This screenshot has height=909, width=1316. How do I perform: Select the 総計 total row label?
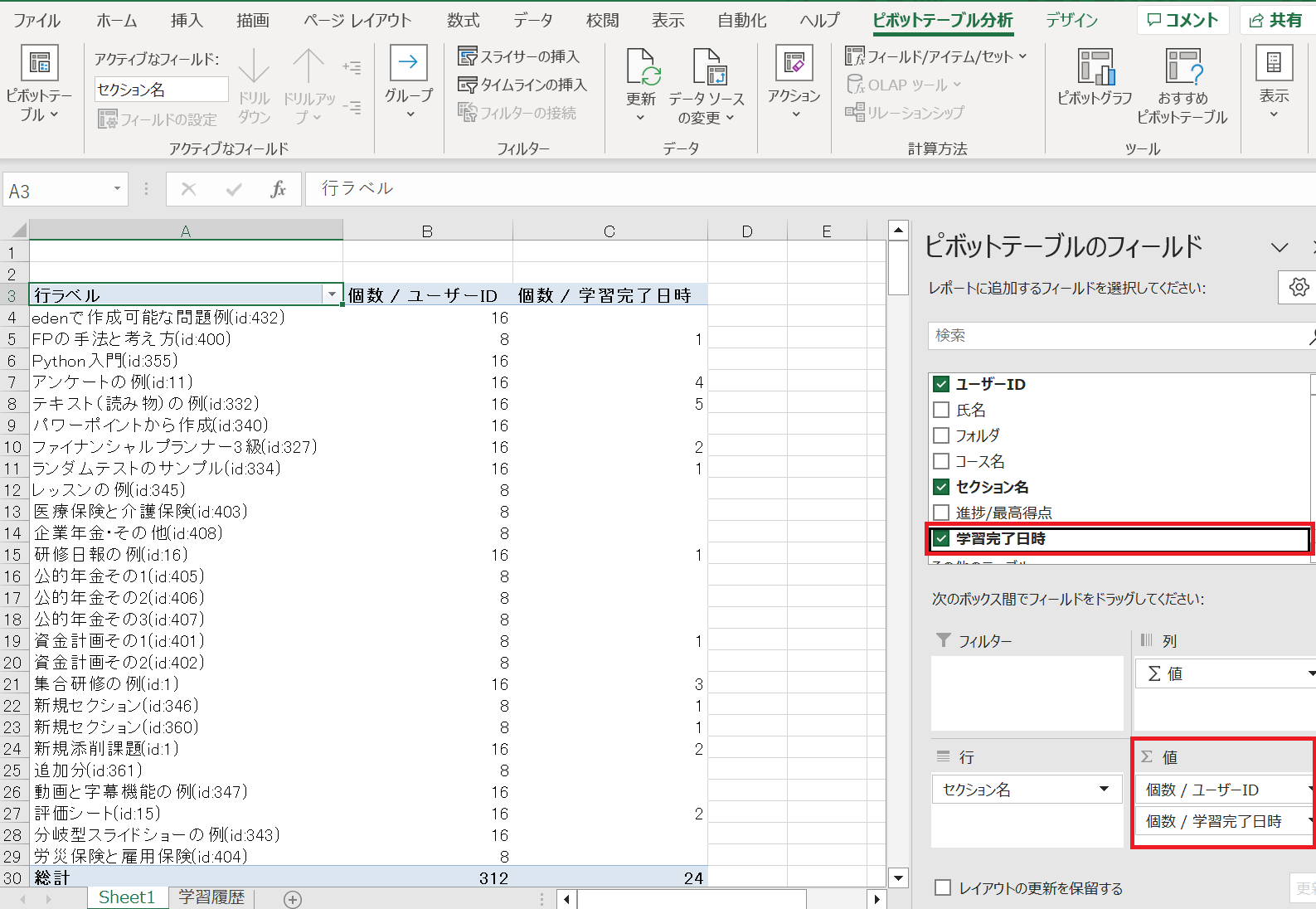coord(186,877)
